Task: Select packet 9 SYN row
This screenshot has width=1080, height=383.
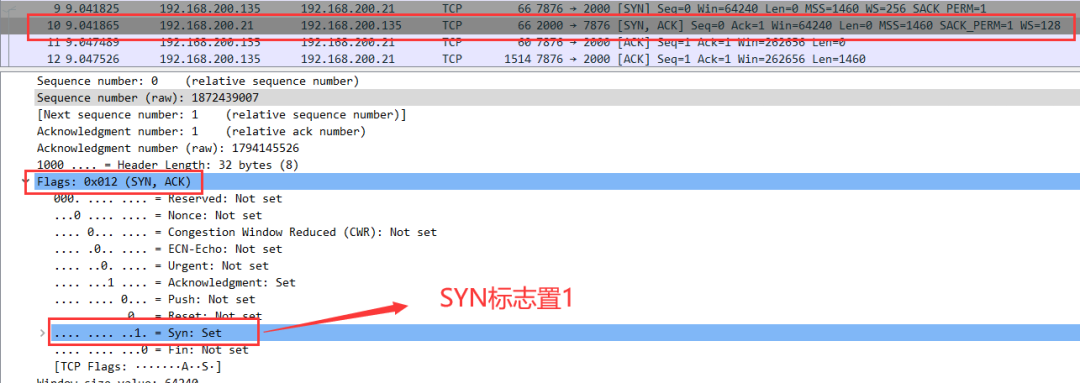Action: click(x=540, y=9)
